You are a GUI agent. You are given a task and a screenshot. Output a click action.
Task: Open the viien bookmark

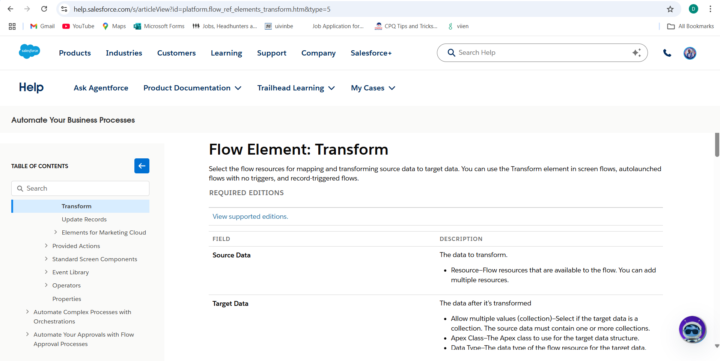458,26
